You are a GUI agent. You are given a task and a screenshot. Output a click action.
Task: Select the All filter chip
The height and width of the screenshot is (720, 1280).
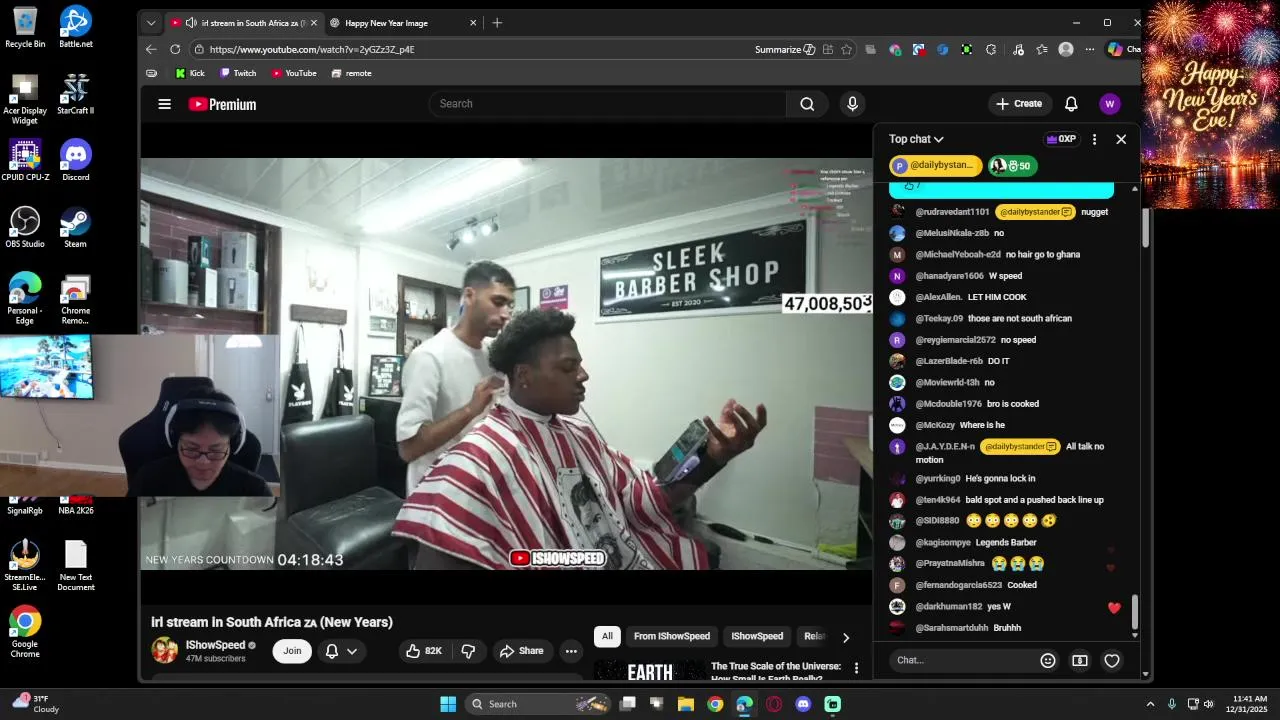(607, 637)
